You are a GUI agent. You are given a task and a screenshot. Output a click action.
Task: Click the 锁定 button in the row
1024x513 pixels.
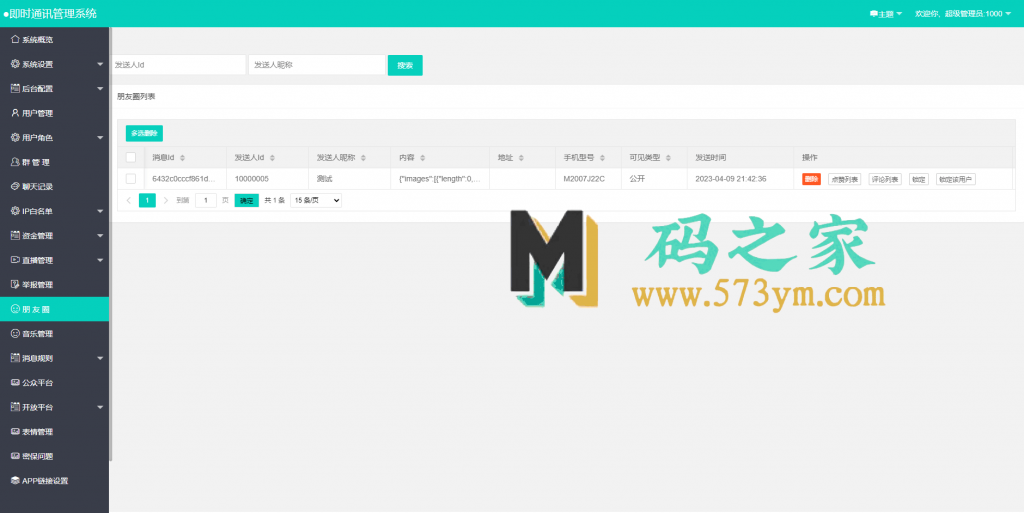[x=919, y=179]
